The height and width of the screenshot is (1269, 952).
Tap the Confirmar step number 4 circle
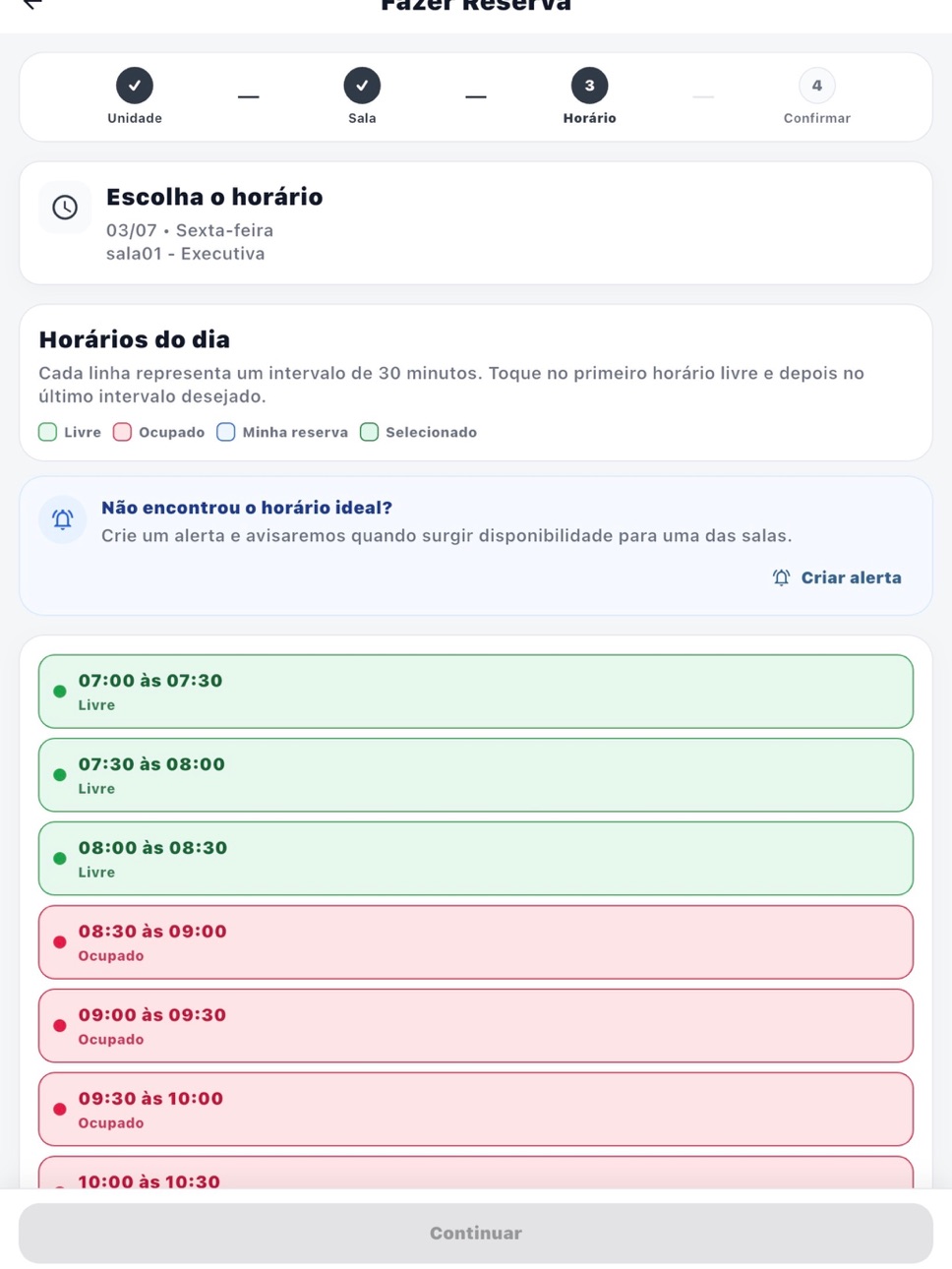tap(816, 86)
